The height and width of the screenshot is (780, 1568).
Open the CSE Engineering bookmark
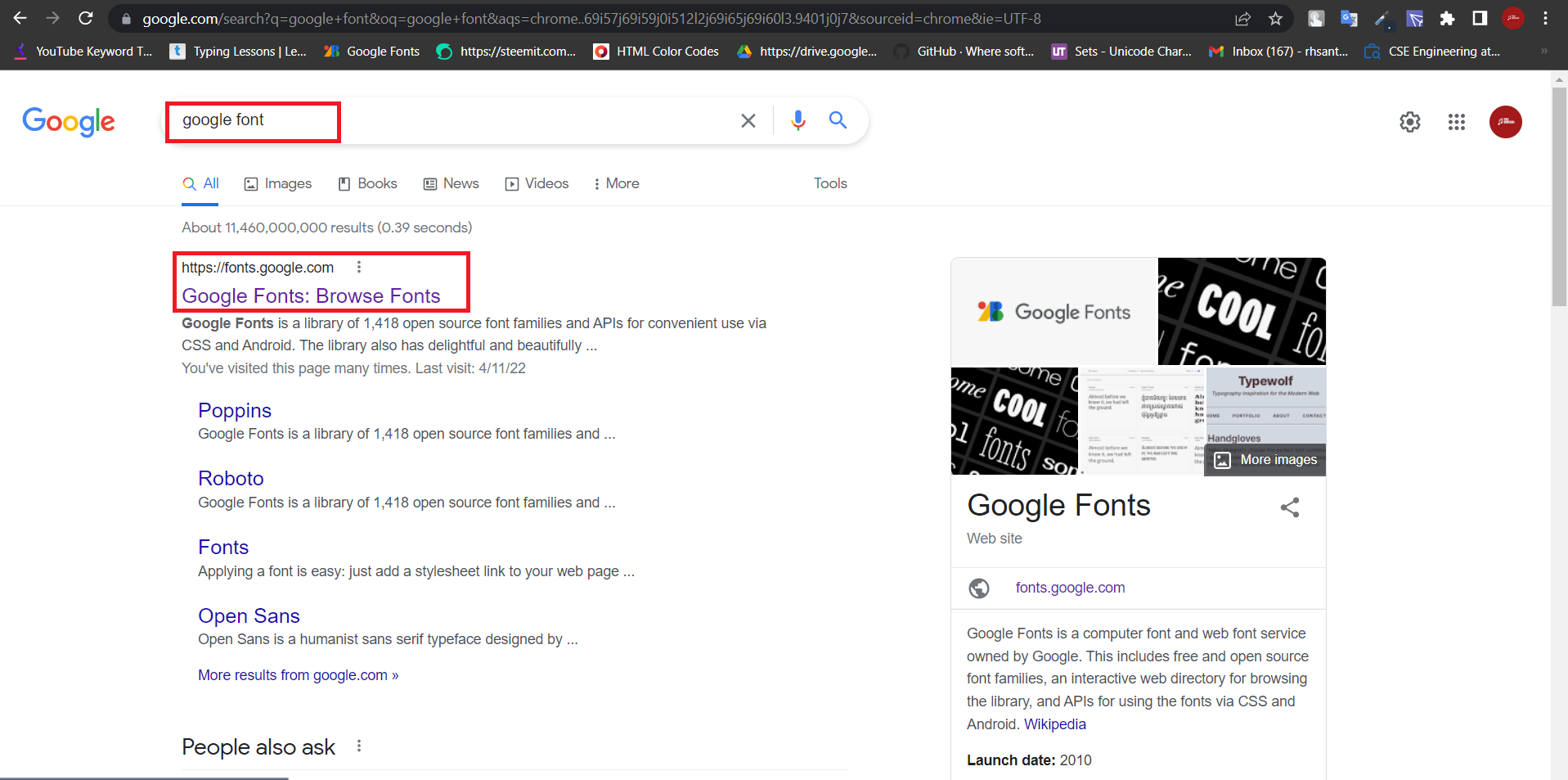coord(1433,52)
